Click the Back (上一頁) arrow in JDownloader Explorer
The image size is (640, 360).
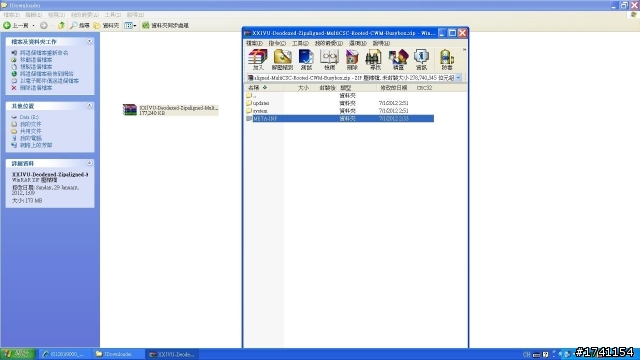16,25
